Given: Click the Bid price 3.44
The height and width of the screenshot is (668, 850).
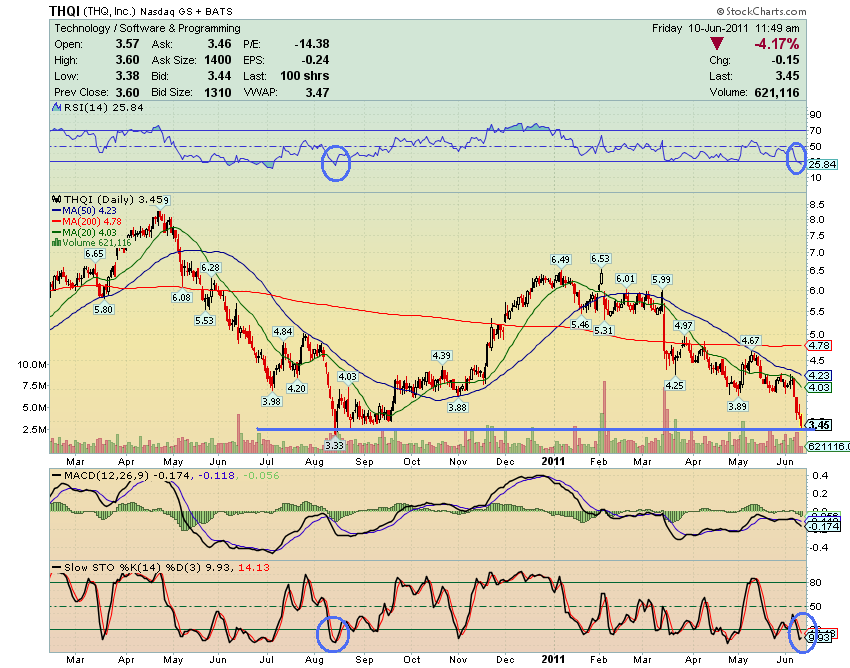Looking at the screenshot, I should [x=220, y=75].
